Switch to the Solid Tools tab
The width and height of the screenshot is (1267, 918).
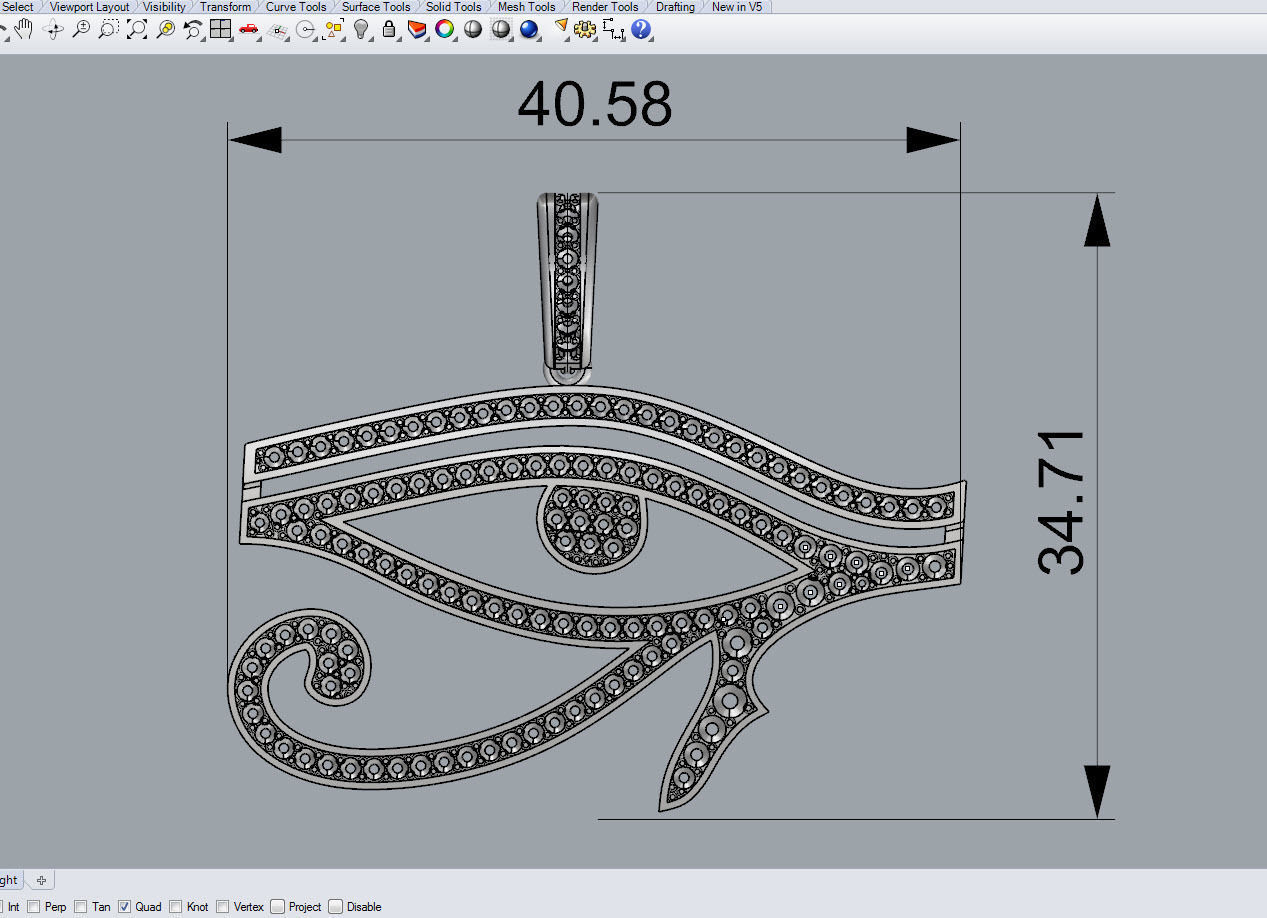pos(454,7)
